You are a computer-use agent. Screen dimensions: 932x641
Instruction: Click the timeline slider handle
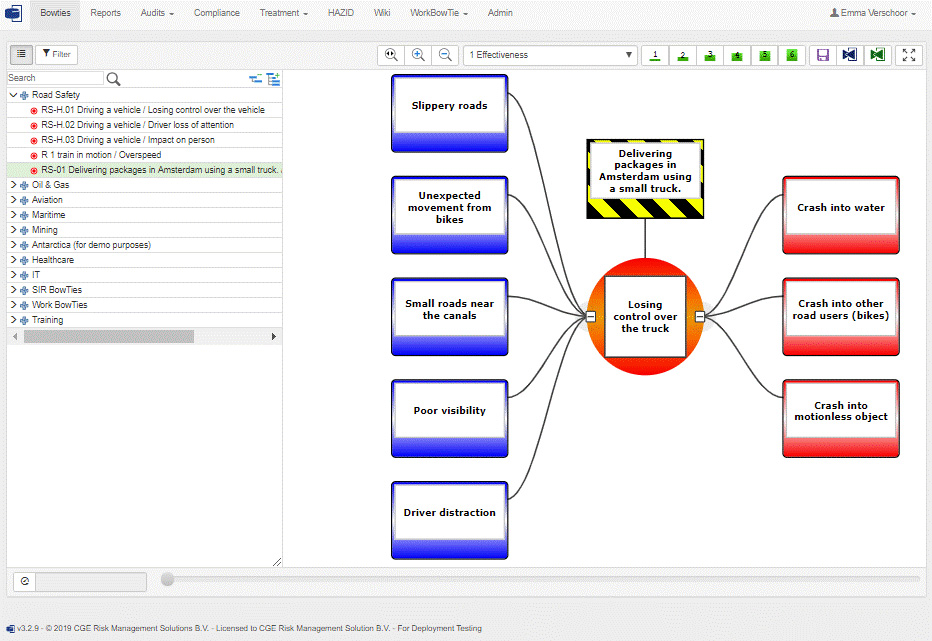click(168, 579)
